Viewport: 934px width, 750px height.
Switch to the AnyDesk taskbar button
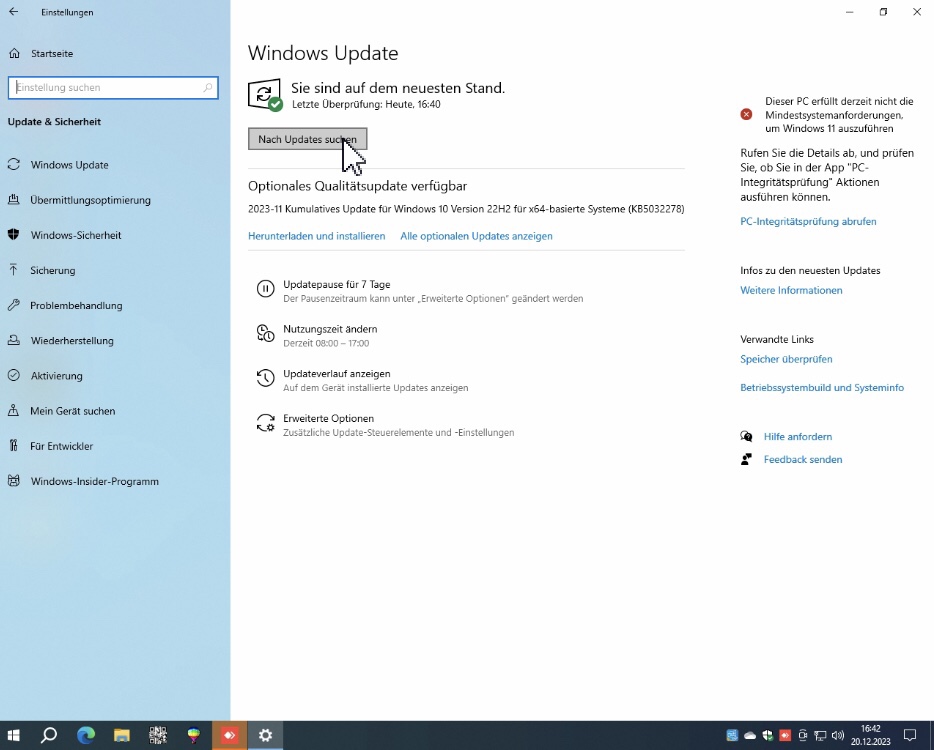pos(229,736)
